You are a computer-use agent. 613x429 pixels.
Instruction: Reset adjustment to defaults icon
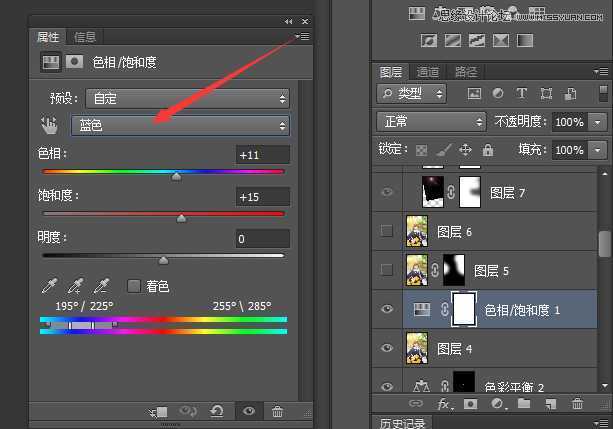click(x=217, y=411)
